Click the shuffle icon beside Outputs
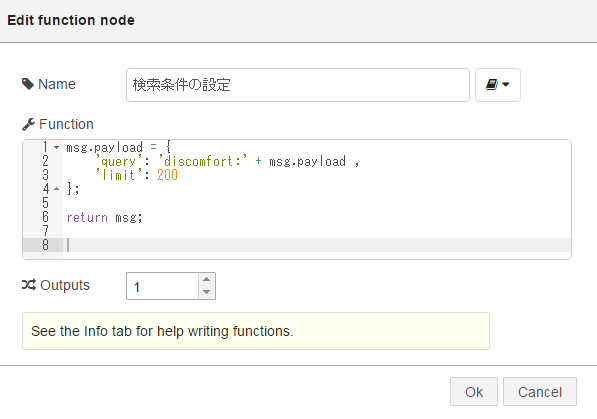597x419 pixels. 29,285
